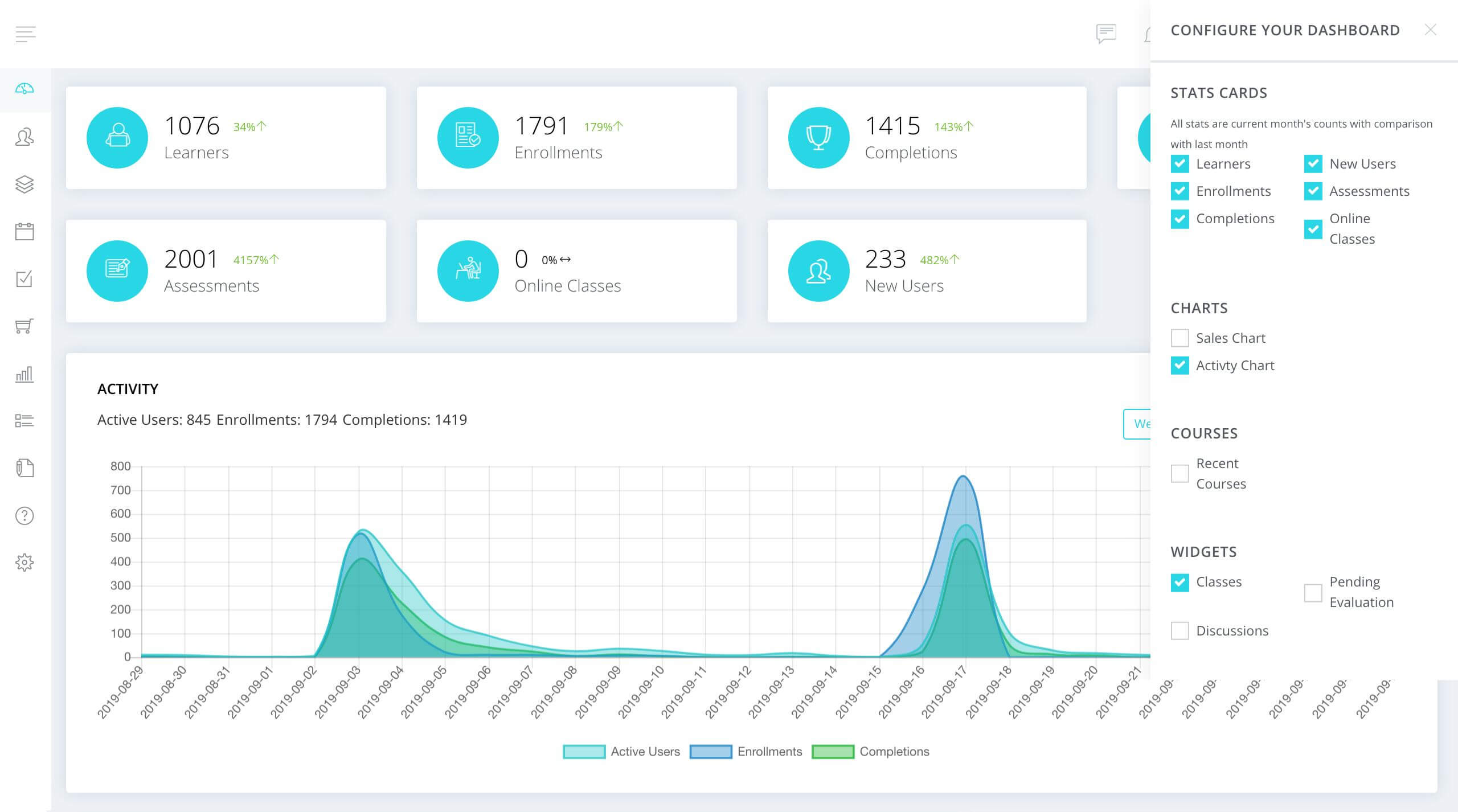1458x812 pixels.
Task: Disable the Discussions widget checkbox
Action: tap(1181, 630)
